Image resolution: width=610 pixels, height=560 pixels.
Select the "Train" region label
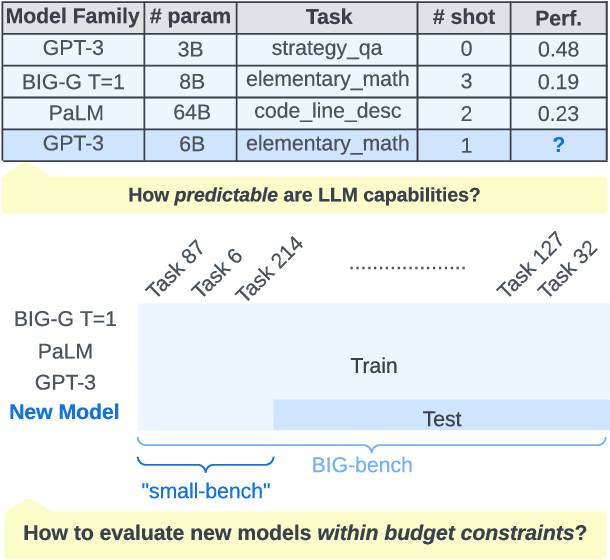374,366
